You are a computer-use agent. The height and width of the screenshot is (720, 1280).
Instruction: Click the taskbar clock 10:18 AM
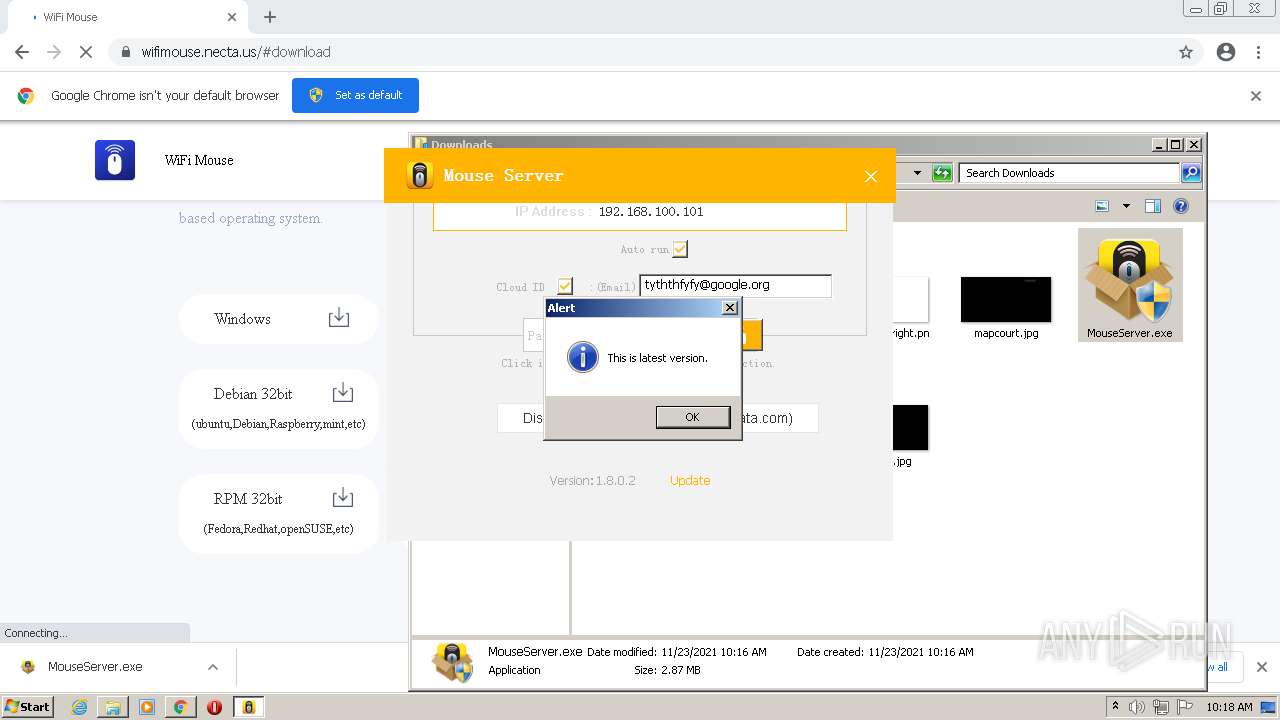pyautogui.click(x=1229, y=707)
